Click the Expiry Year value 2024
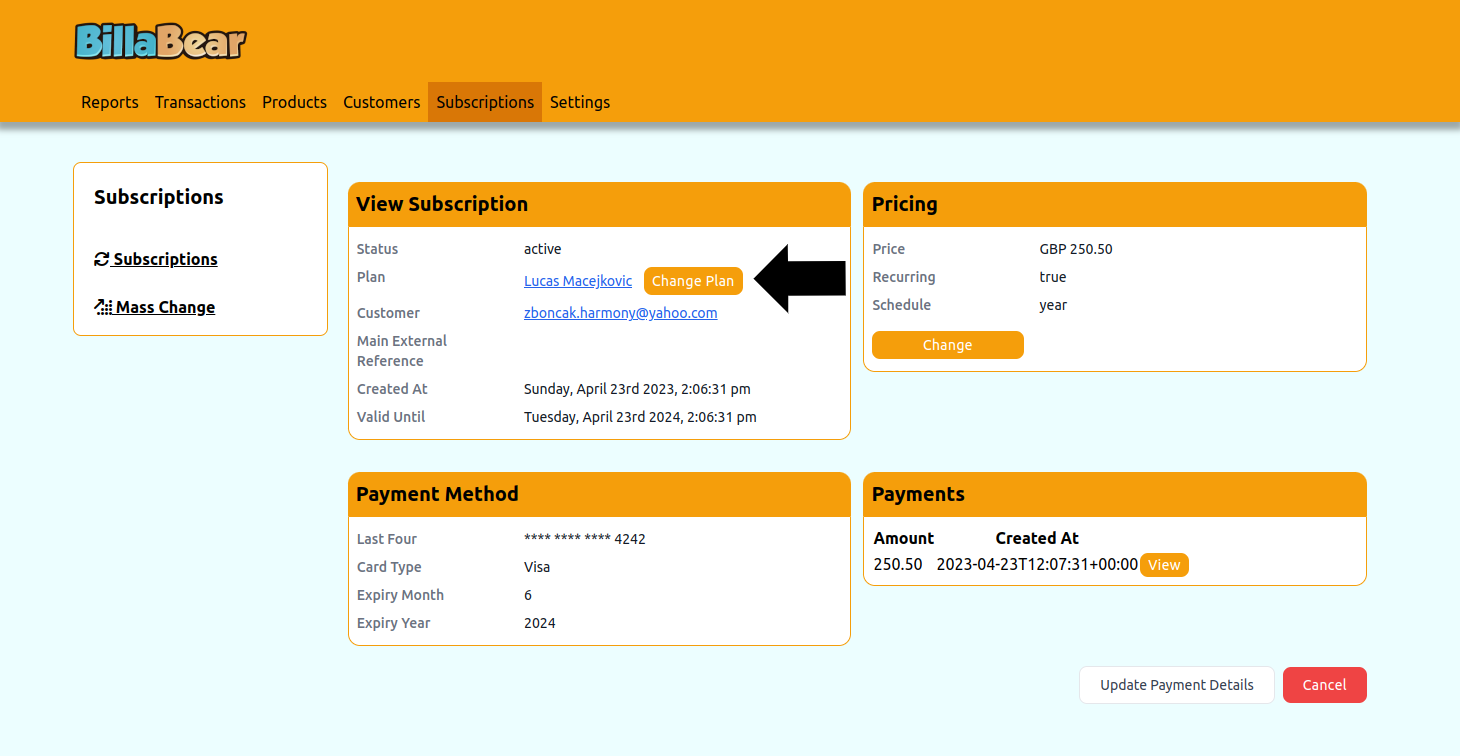 pos(540,623)
